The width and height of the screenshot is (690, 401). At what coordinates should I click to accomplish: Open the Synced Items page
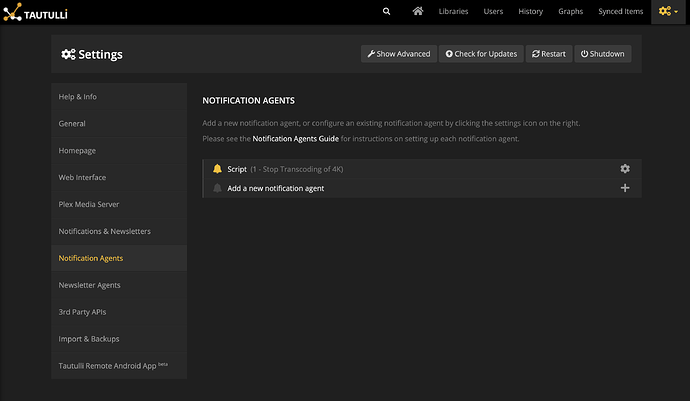click(620, 11)
